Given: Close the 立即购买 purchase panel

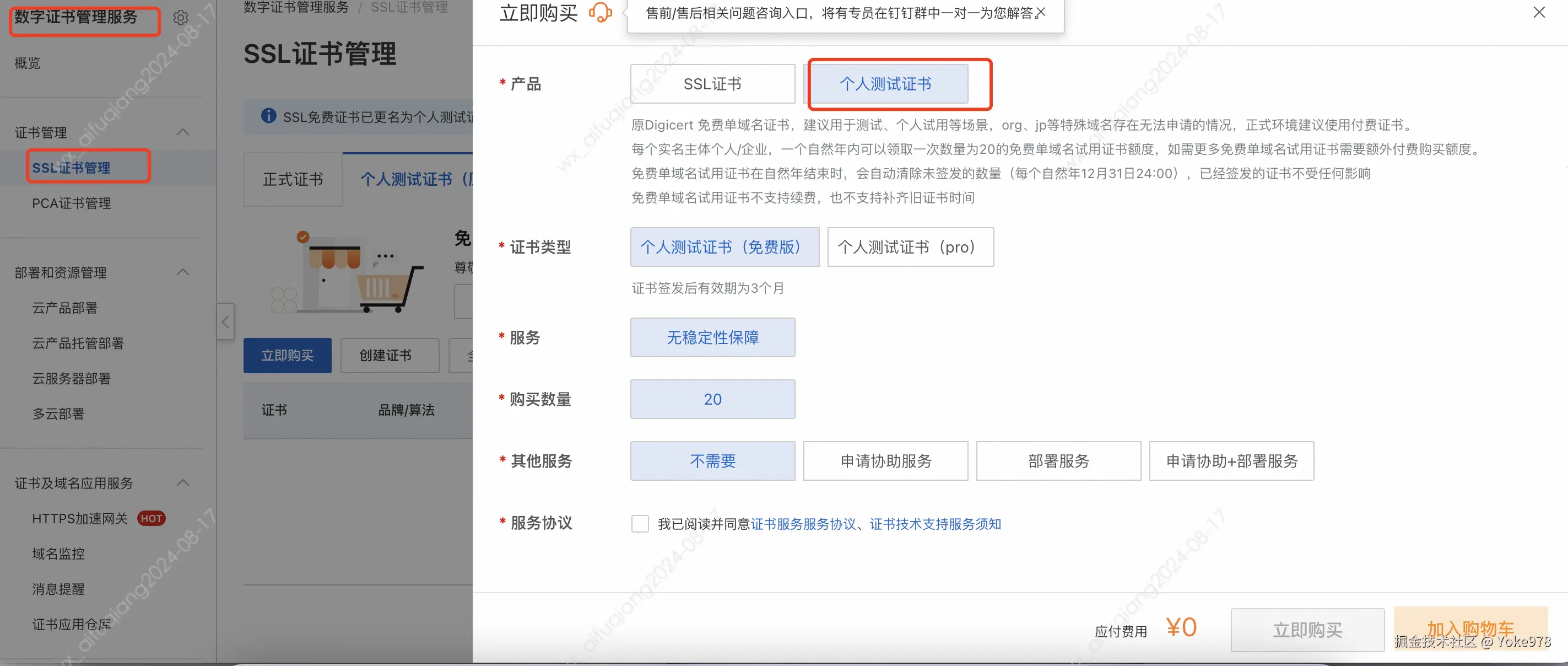Looking at the screenshot, I should 1539,12.
